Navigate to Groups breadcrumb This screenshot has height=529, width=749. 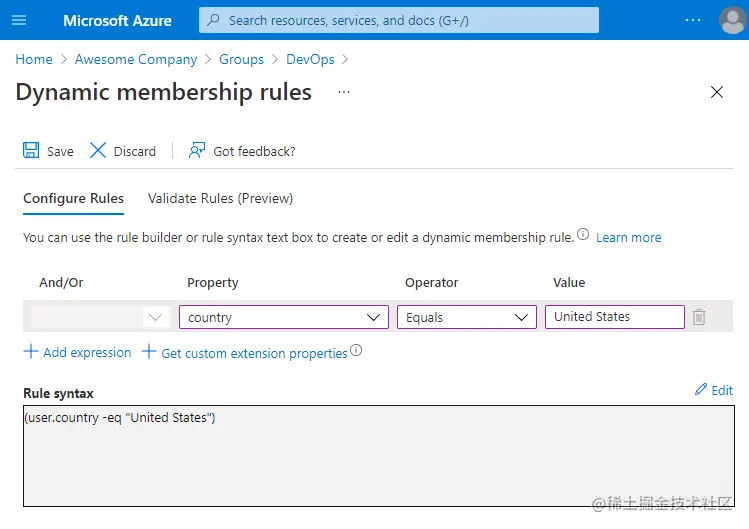tap(241, 59)
